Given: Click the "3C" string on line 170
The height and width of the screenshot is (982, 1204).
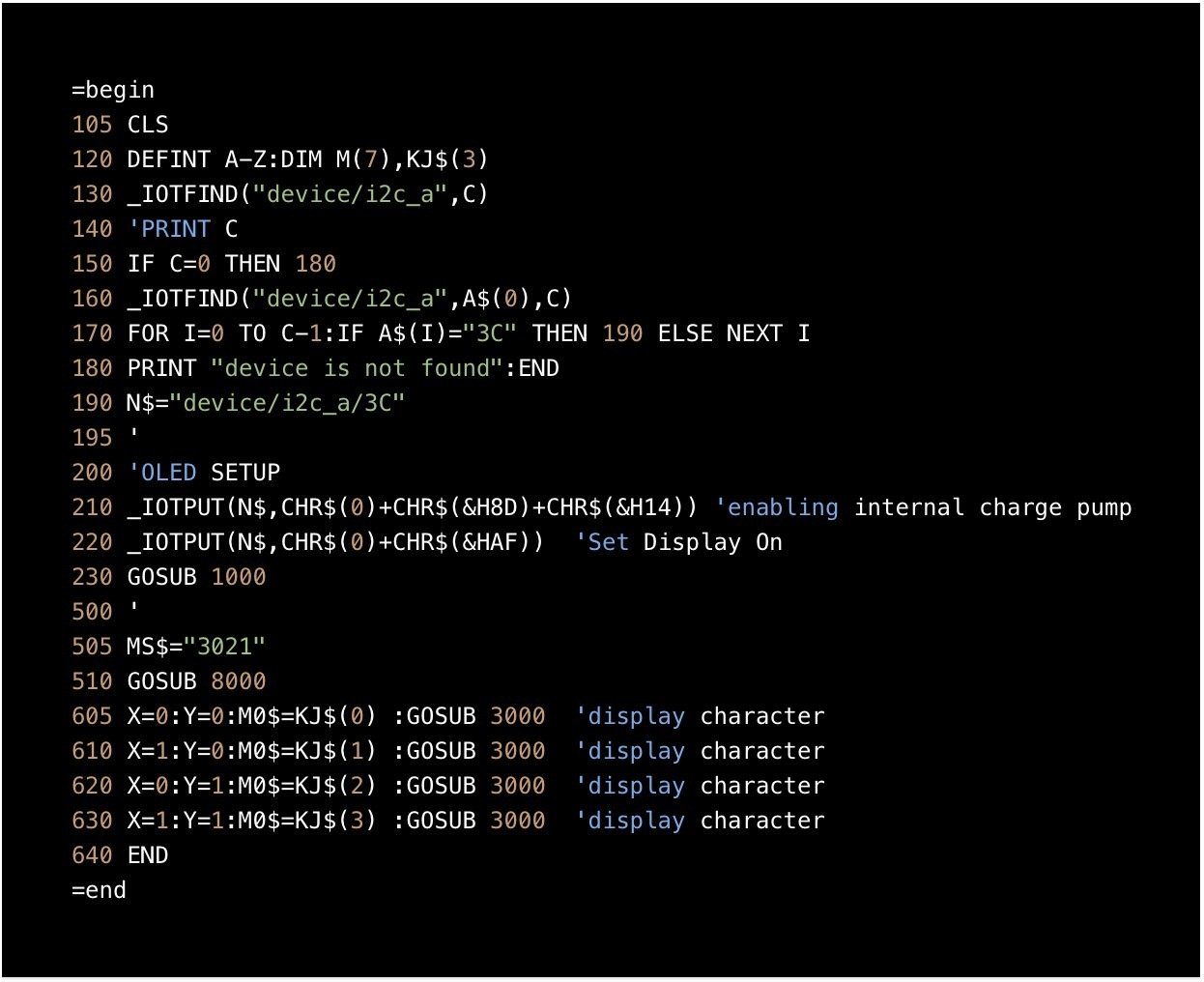Looking at the screenshot, I should pyautogui.click(x=490, y=333).
